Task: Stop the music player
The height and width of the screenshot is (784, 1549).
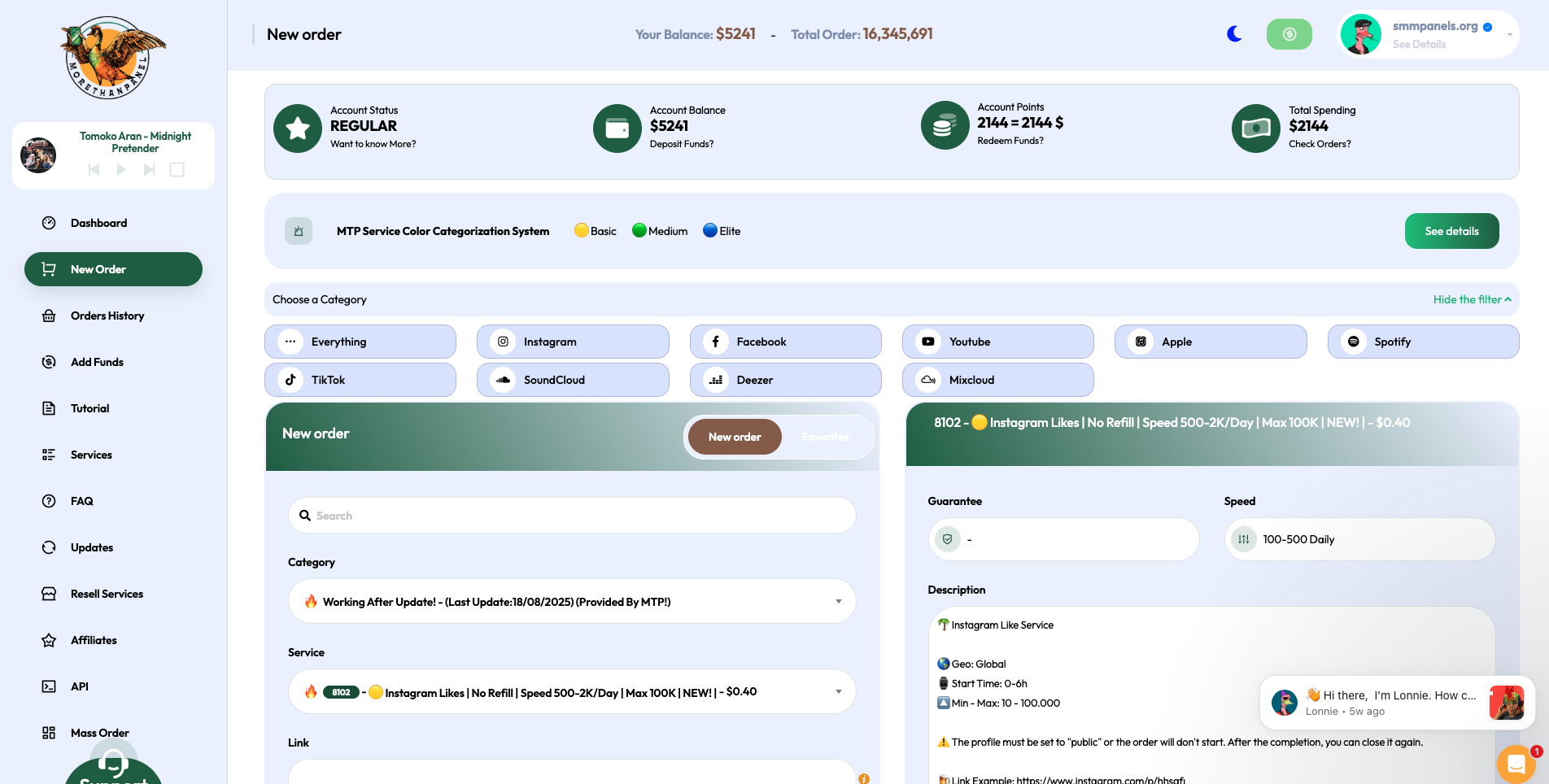Action: (x=177, y=170)
